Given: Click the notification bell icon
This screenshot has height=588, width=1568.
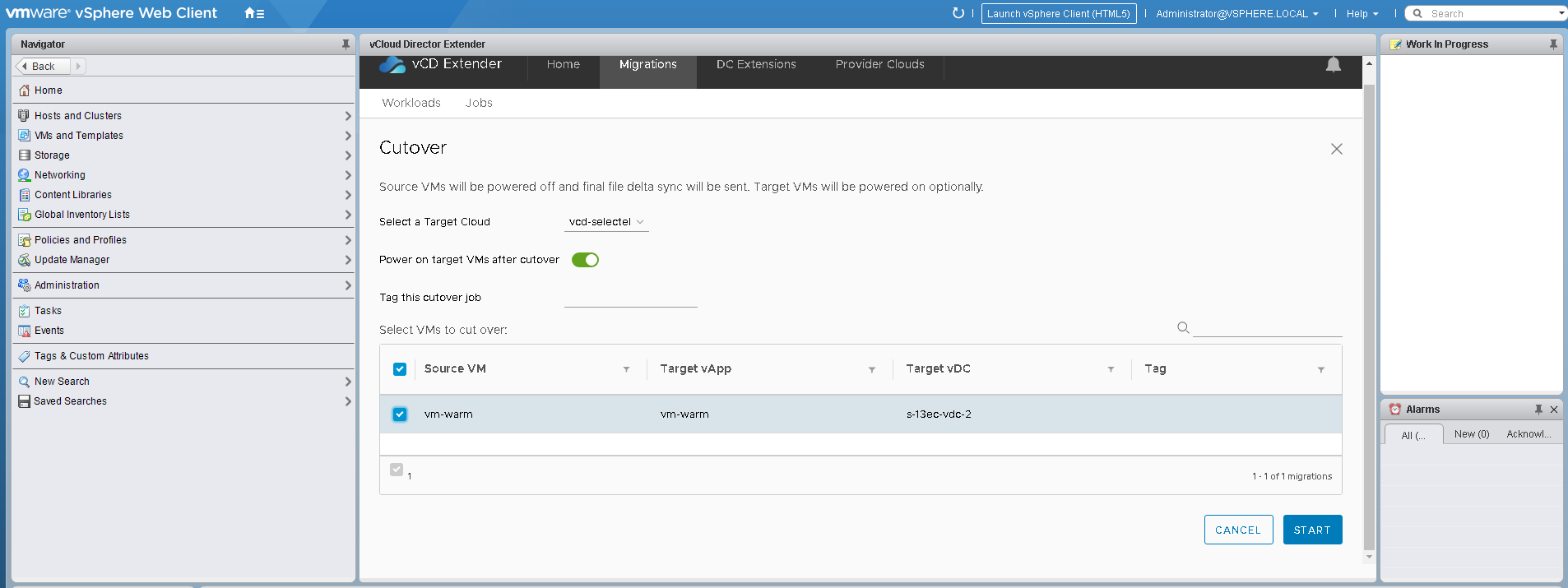Looking at the screenshot, I should [x=1334, y=65].
